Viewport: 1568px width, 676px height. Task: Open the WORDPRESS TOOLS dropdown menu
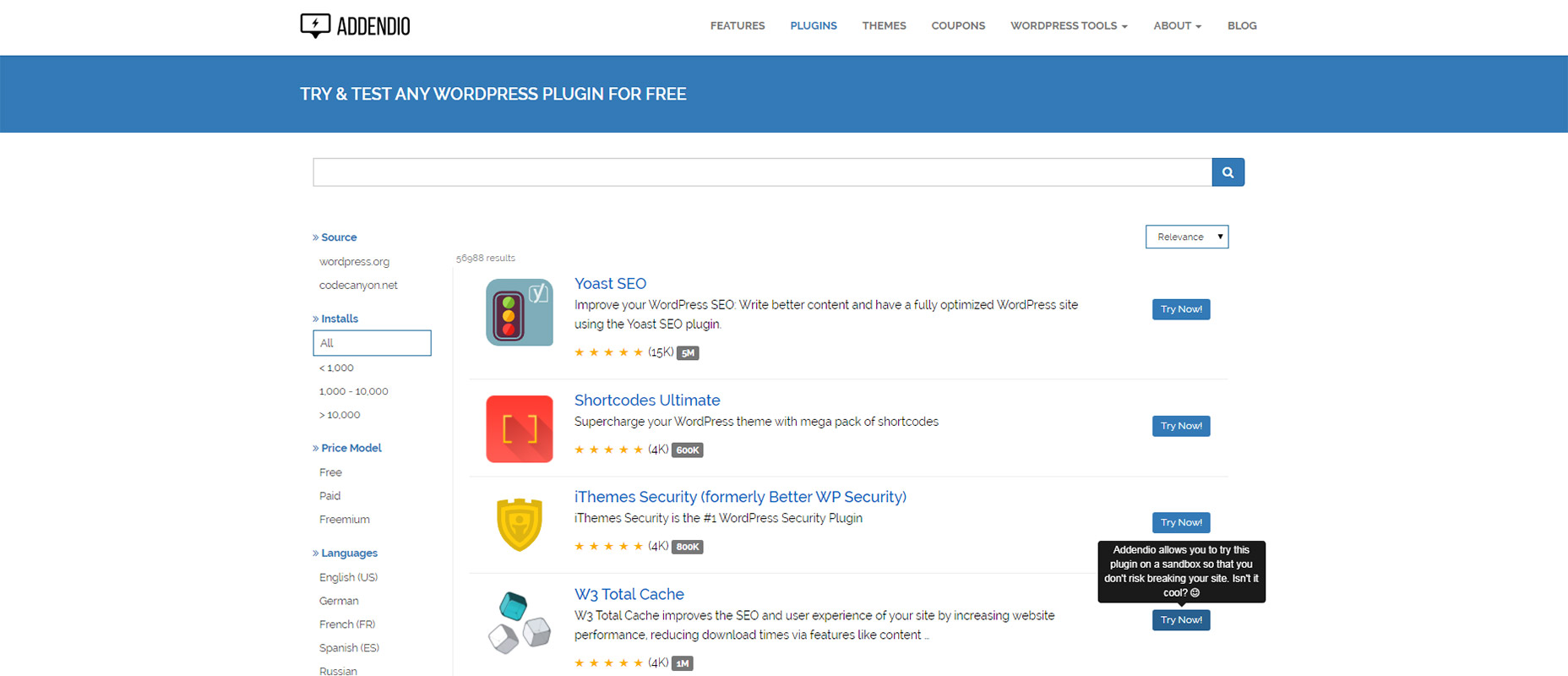tap(1068, 25)
